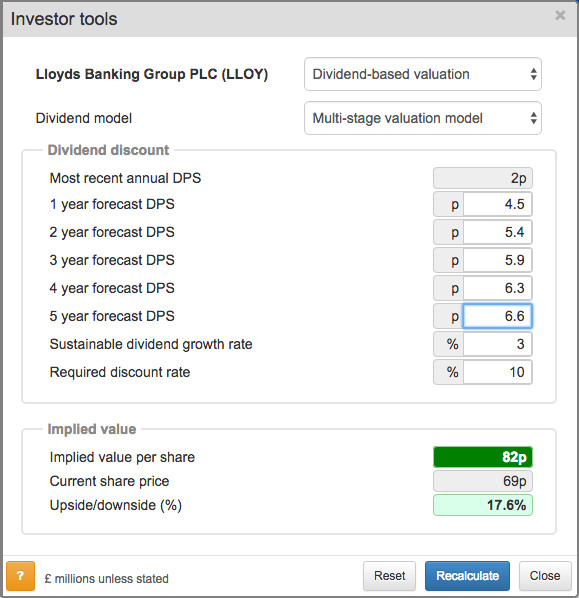Click the Current share price 69p box
Screen dimensions: 579x598
point(482,481)
